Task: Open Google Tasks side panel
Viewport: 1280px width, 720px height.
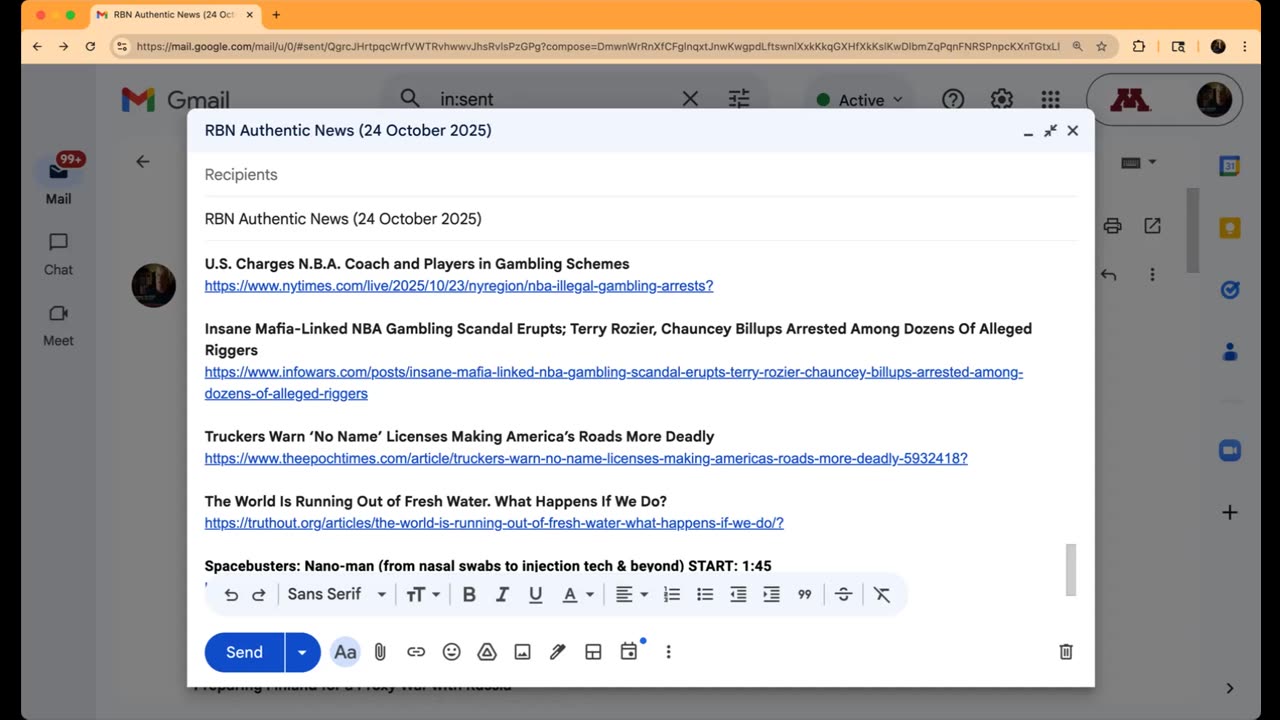Action: pyautogui.click(x=1230, y=290)
